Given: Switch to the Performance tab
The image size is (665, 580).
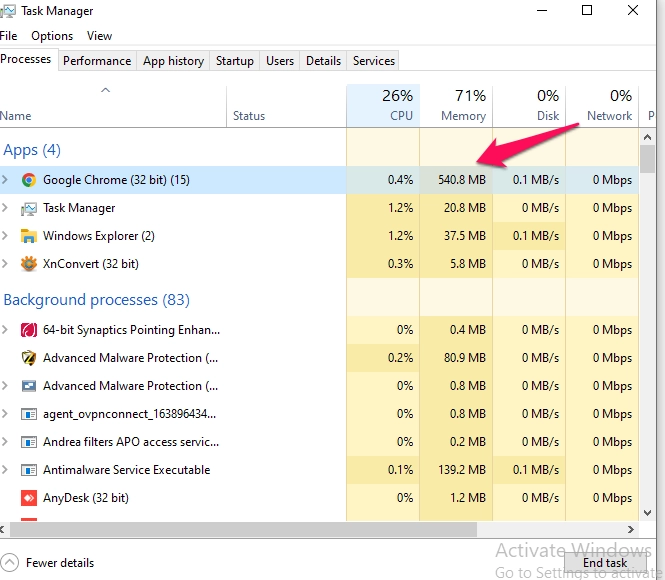Looking at the screenshot, I should tap(97, 61).
